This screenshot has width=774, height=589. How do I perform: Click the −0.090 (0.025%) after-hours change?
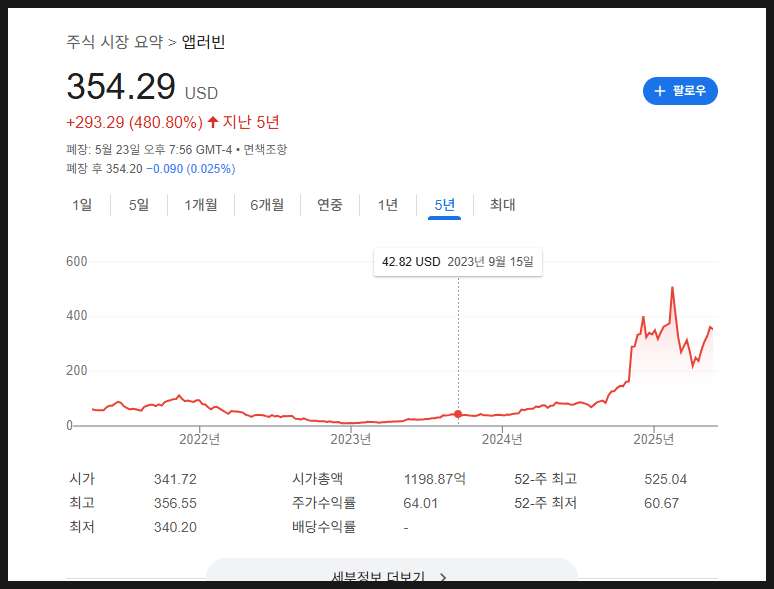coord(191,169)
